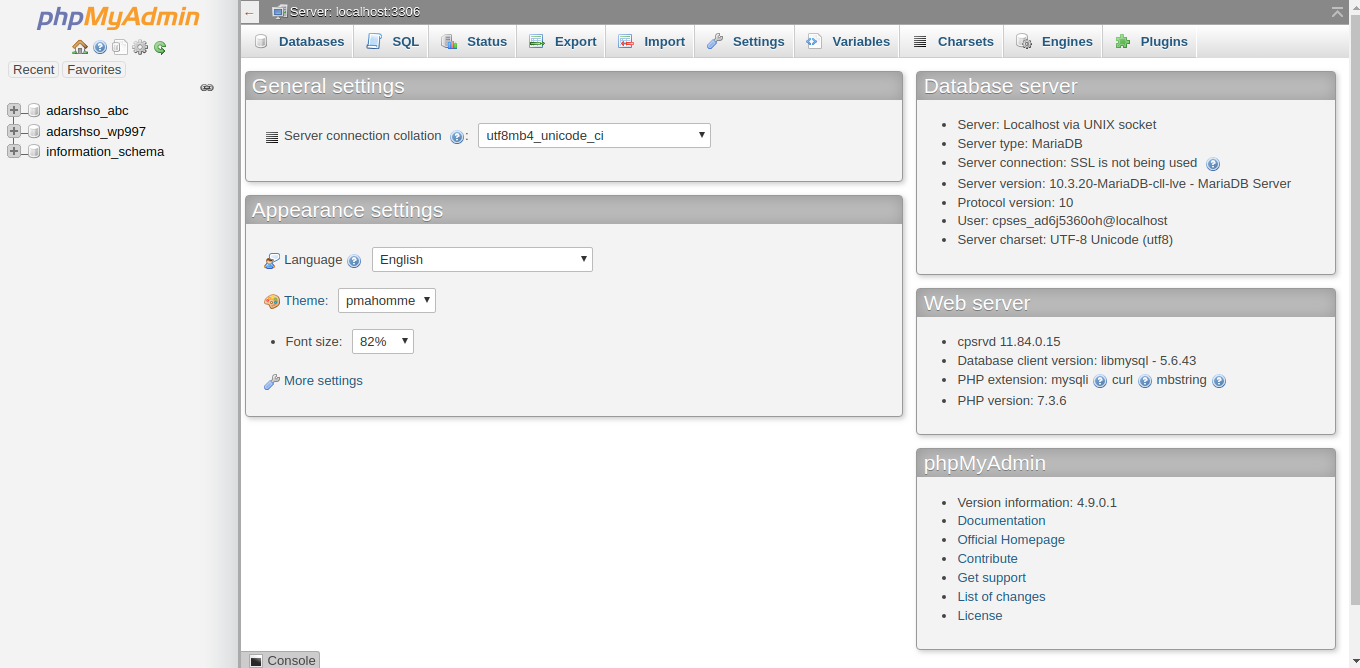The height and width of the screenshot is (668, 1360).
Task: Click the collapse arrows icon at top right
Action: 1338,11
